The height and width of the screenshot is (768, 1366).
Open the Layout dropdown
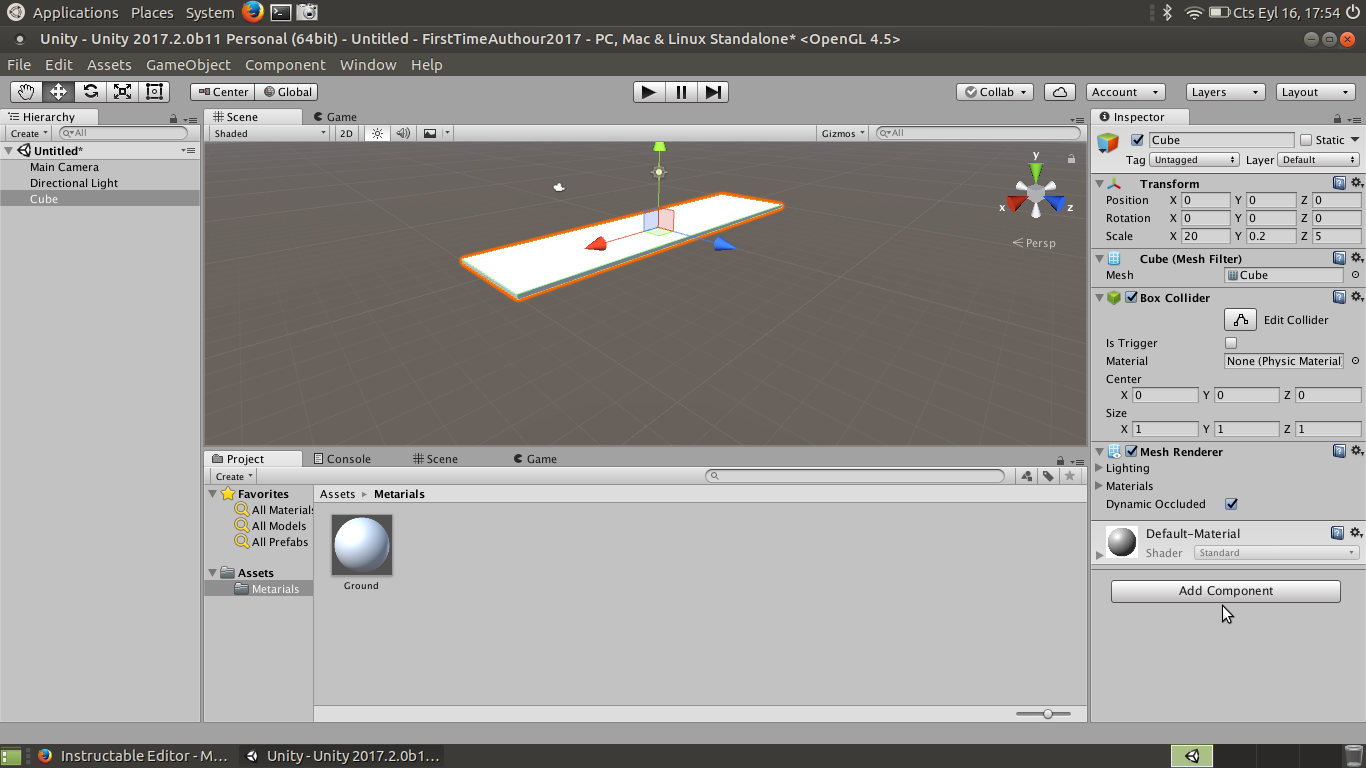pos(1315,92)
